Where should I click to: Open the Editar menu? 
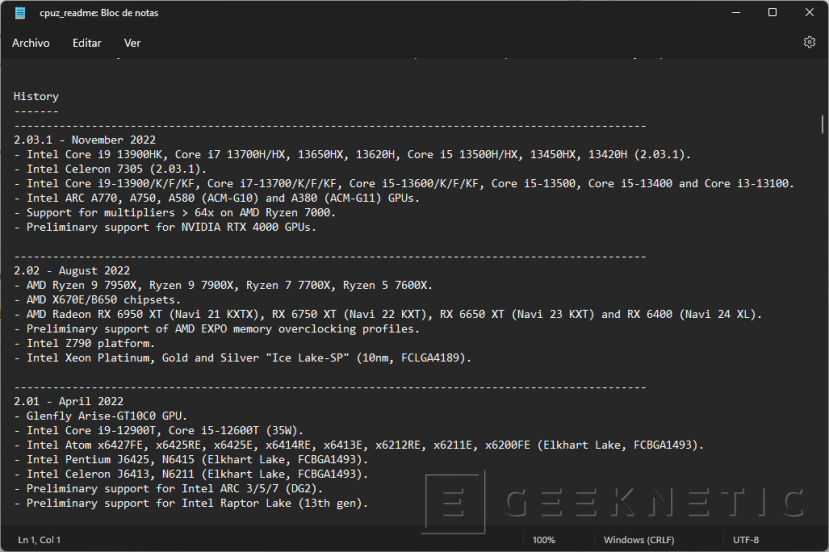pos(87,43)
